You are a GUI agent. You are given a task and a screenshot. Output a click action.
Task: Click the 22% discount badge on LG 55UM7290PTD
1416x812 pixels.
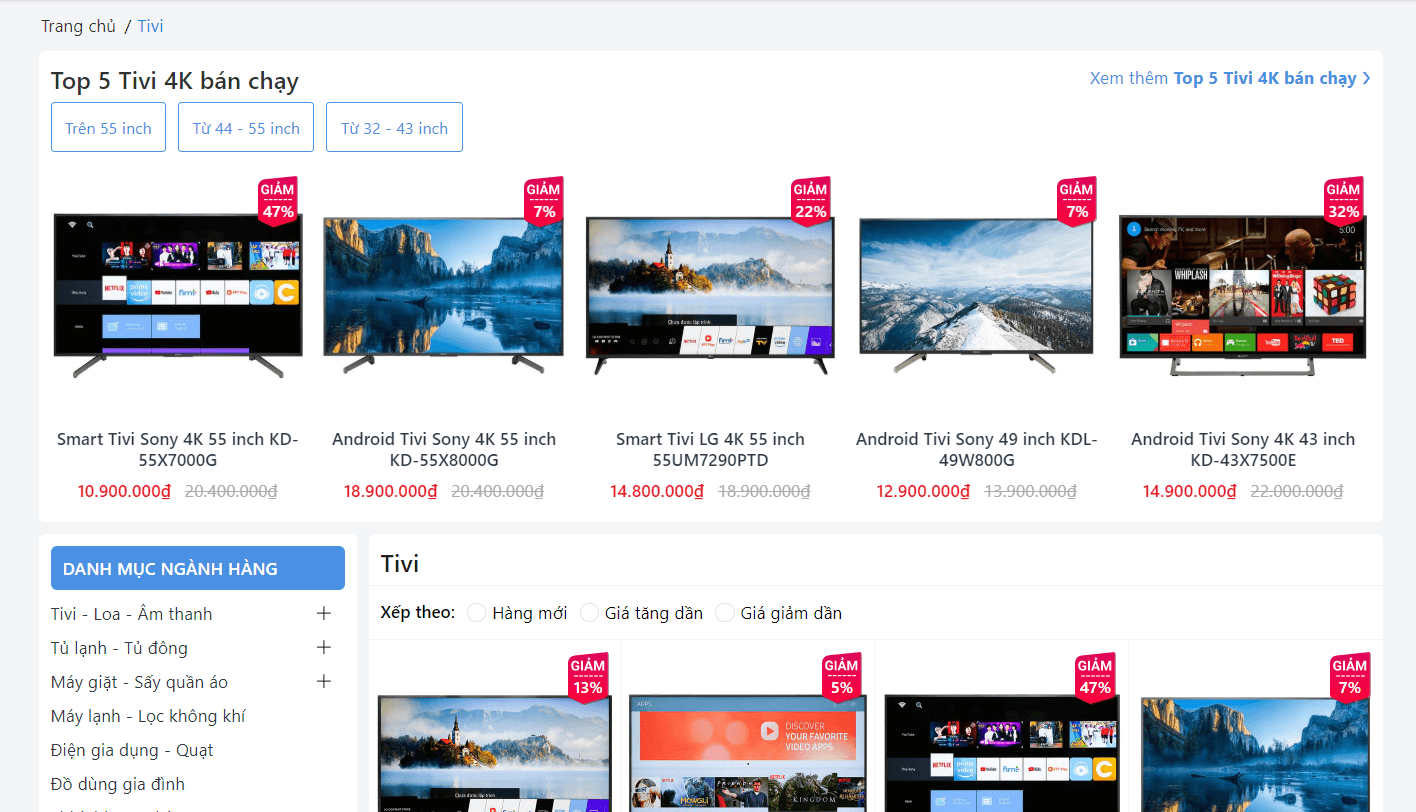point(810,201)
